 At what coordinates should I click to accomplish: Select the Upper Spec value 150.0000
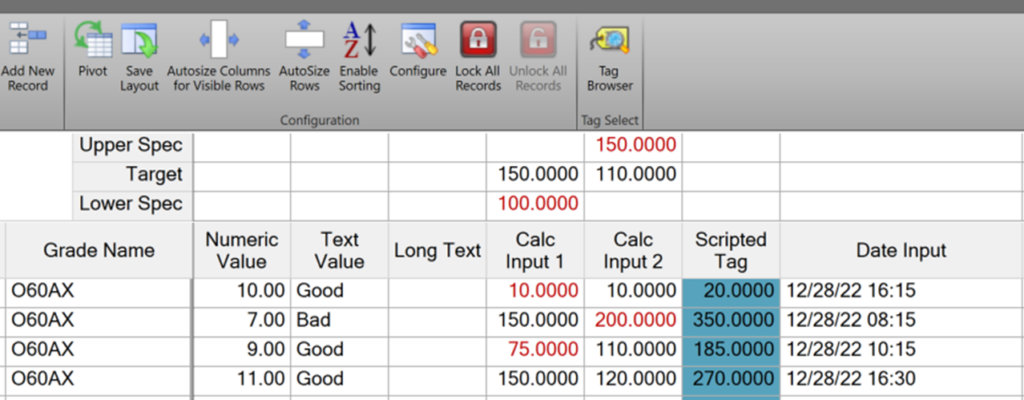click(x=633, y=145)
